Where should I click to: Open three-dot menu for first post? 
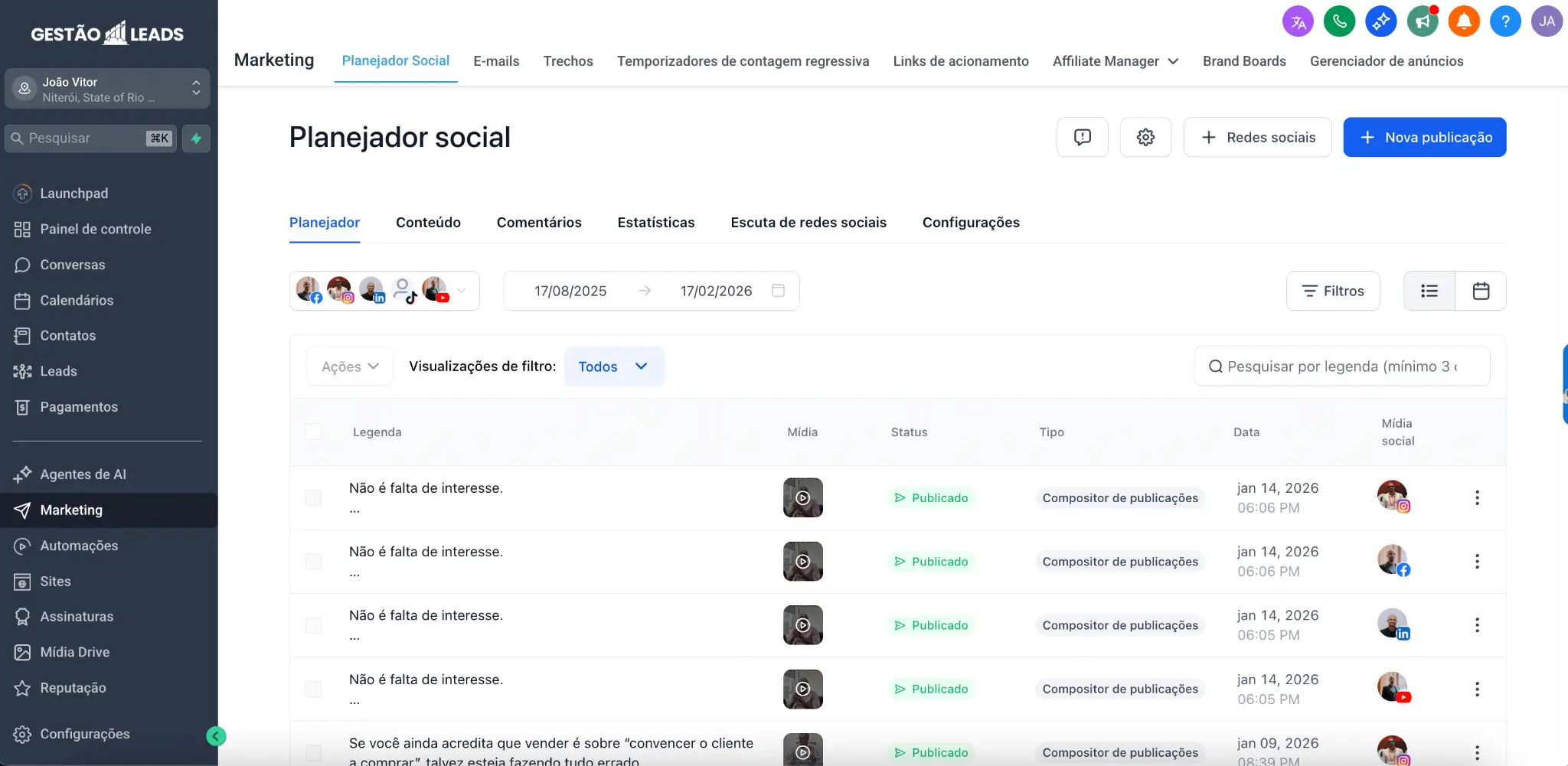click(1477, 498)
